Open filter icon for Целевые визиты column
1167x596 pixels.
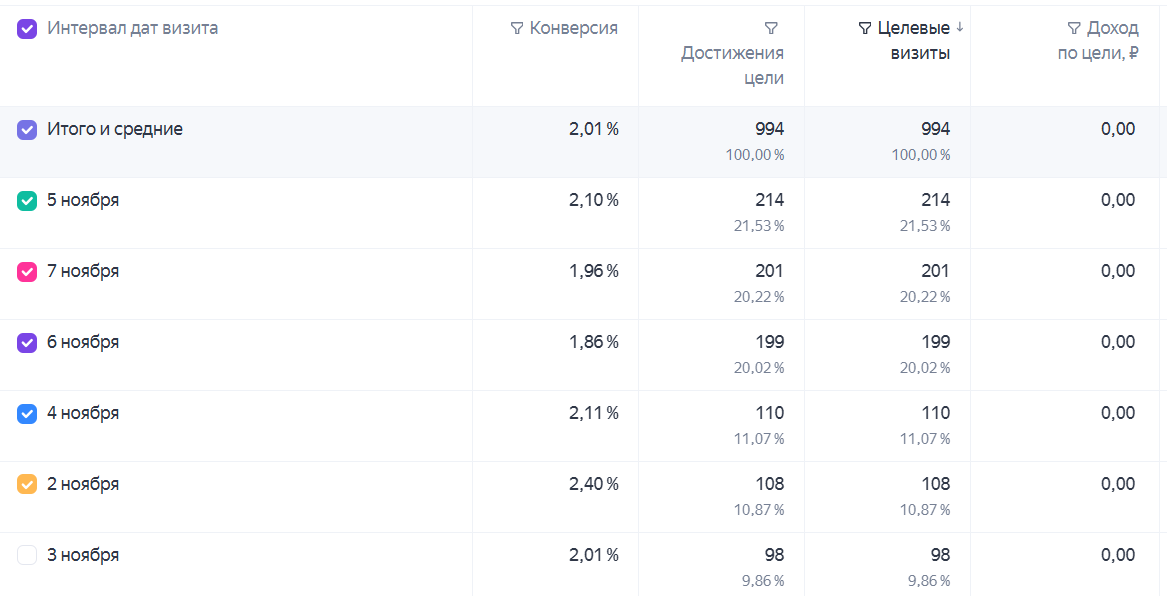864,29
